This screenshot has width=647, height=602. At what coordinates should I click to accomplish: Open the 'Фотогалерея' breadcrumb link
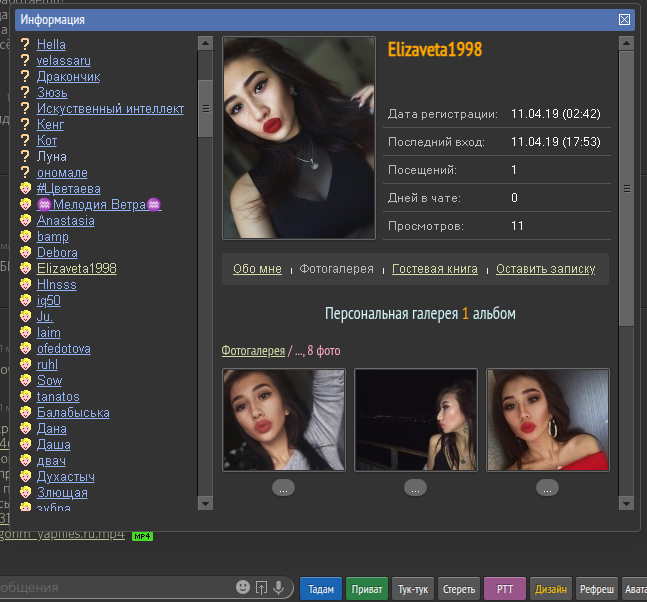pos(253,350)
